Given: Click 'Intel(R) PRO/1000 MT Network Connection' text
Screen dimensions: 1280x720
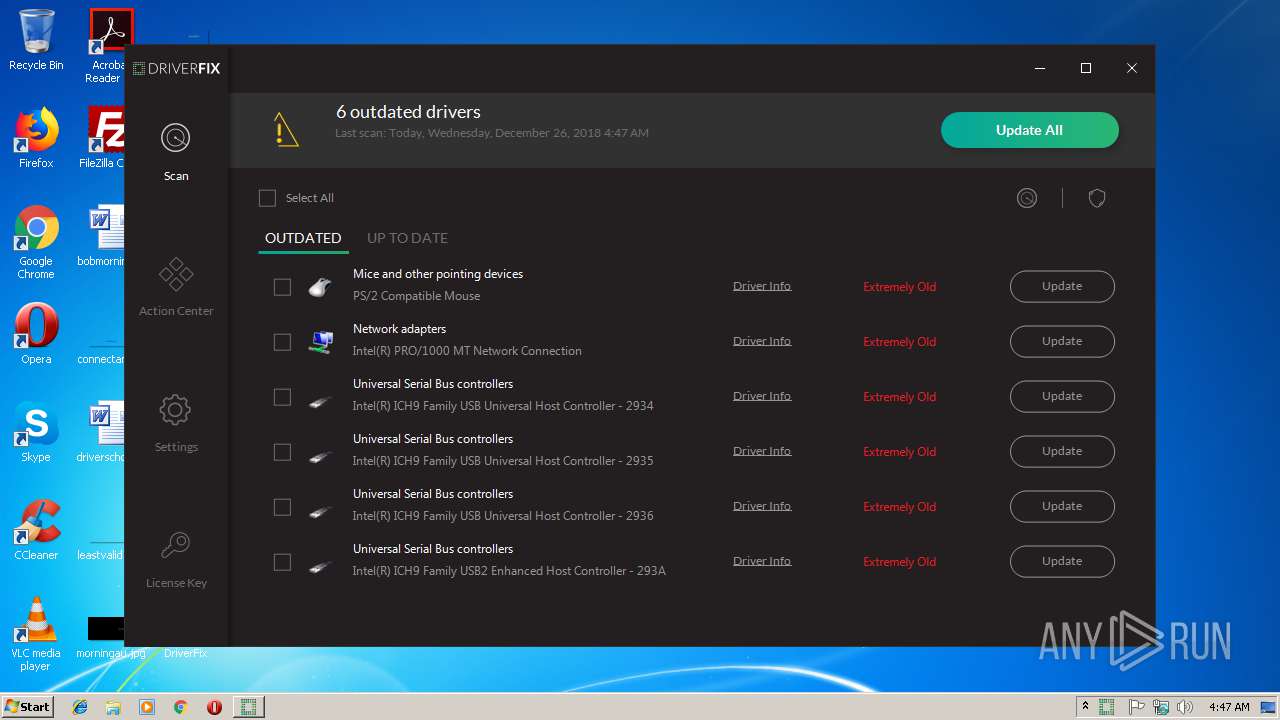Looking at the screenshot, I should click(467, 351).
